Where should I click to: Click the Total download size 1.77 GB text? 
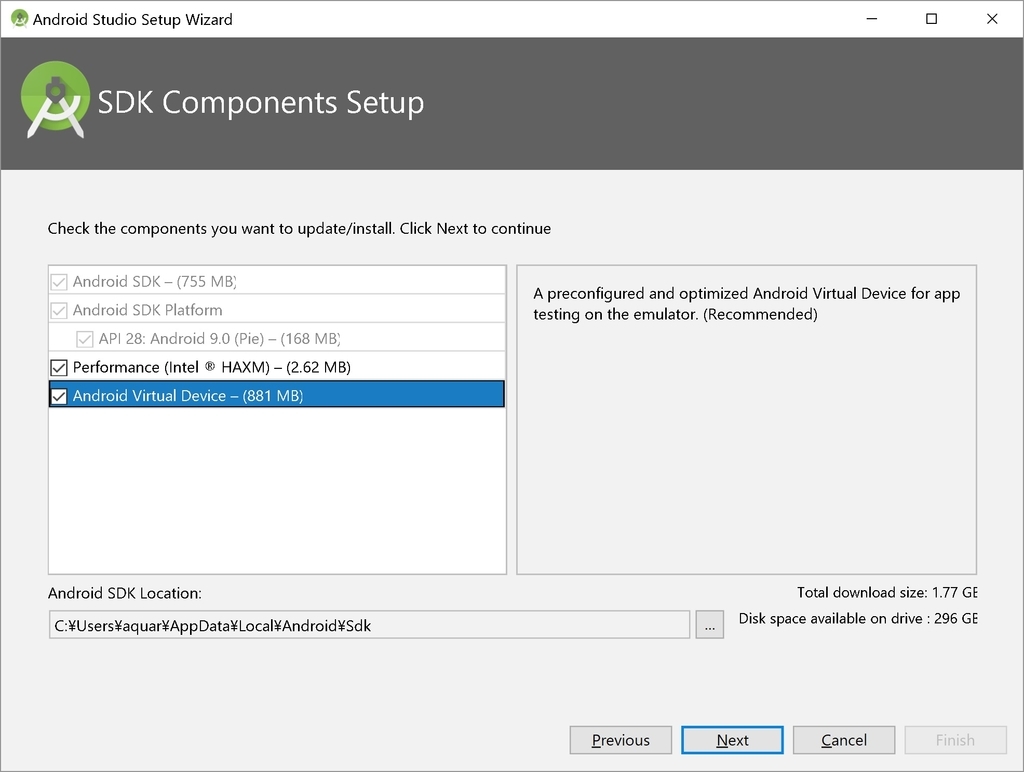(887, 592)
